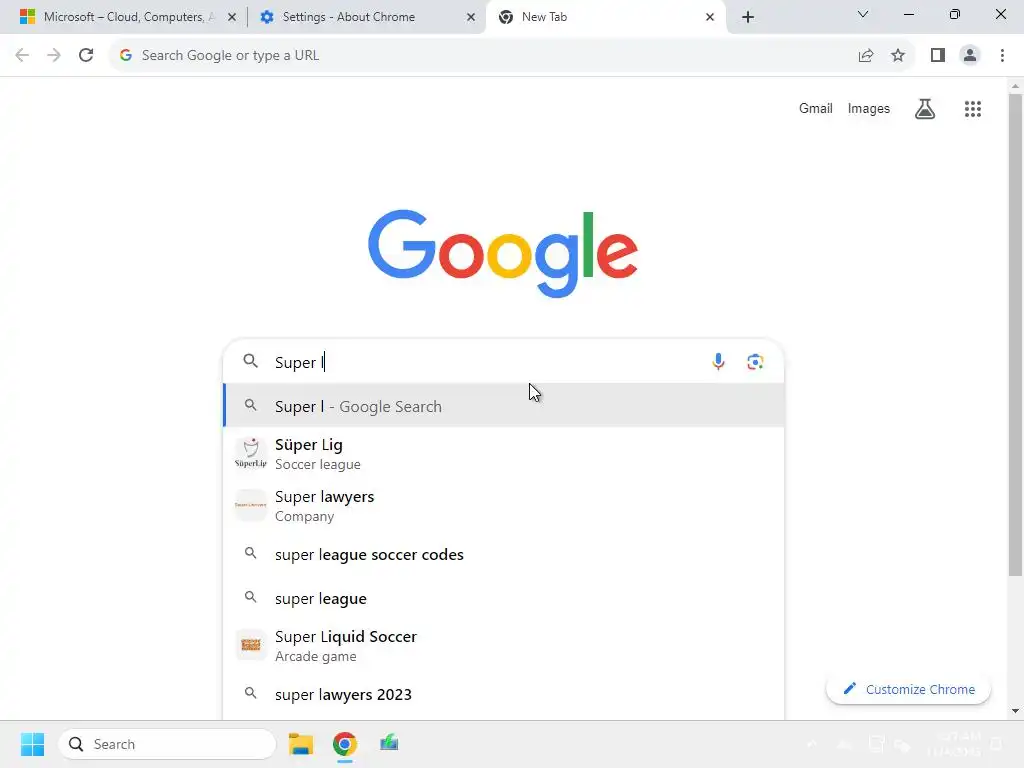Open Chrome three-dot menu

click(1002, 56)
